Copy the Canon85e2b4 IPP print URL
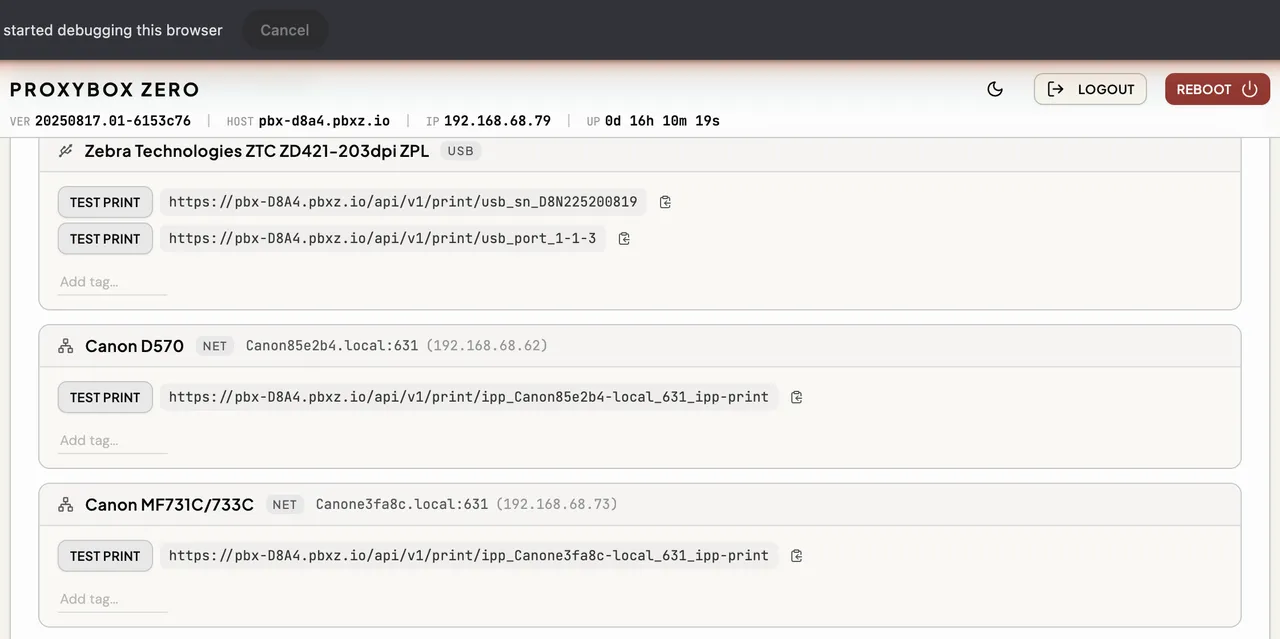 pyautogui.click(x=796, y=397)
